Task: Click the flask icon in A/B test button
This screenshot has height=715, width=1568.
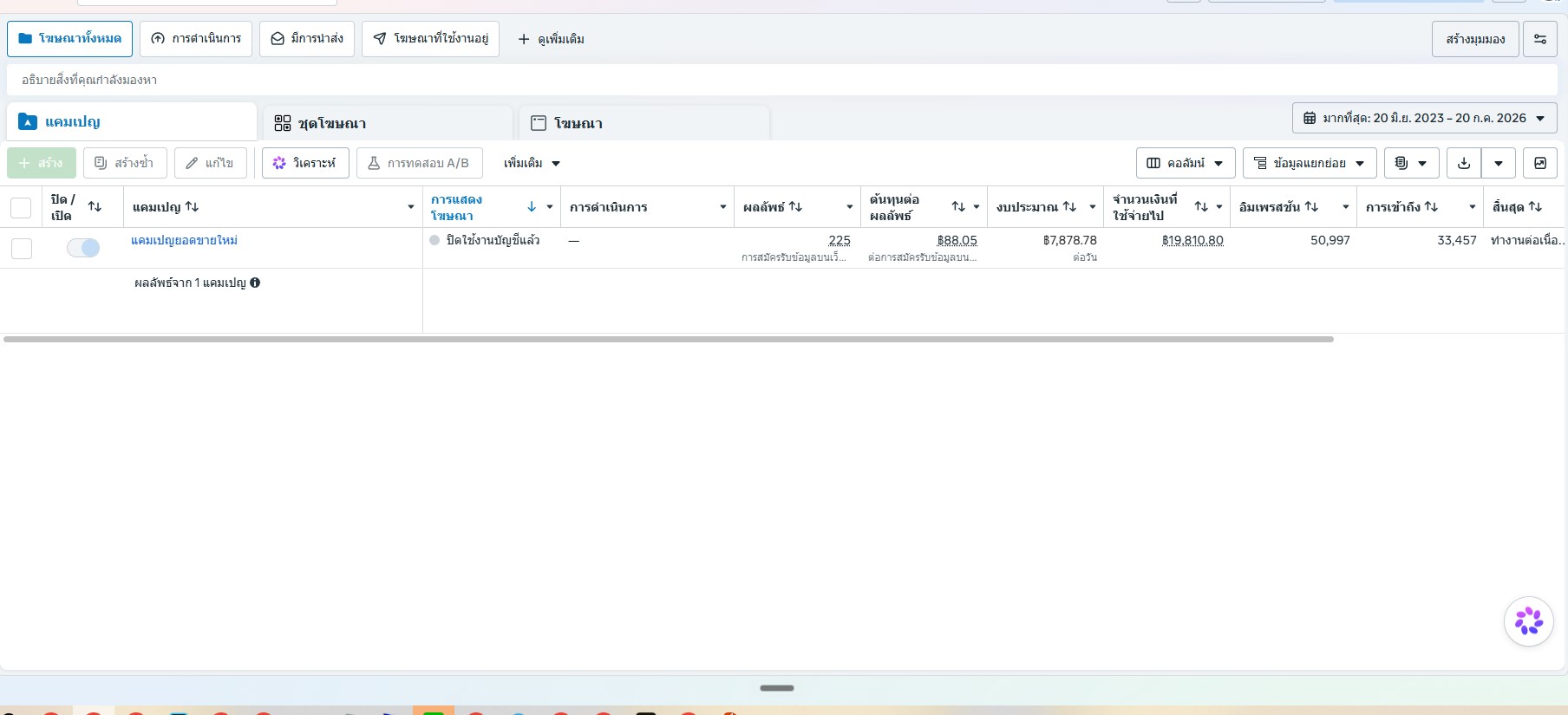Action: [x=374, y=163]
